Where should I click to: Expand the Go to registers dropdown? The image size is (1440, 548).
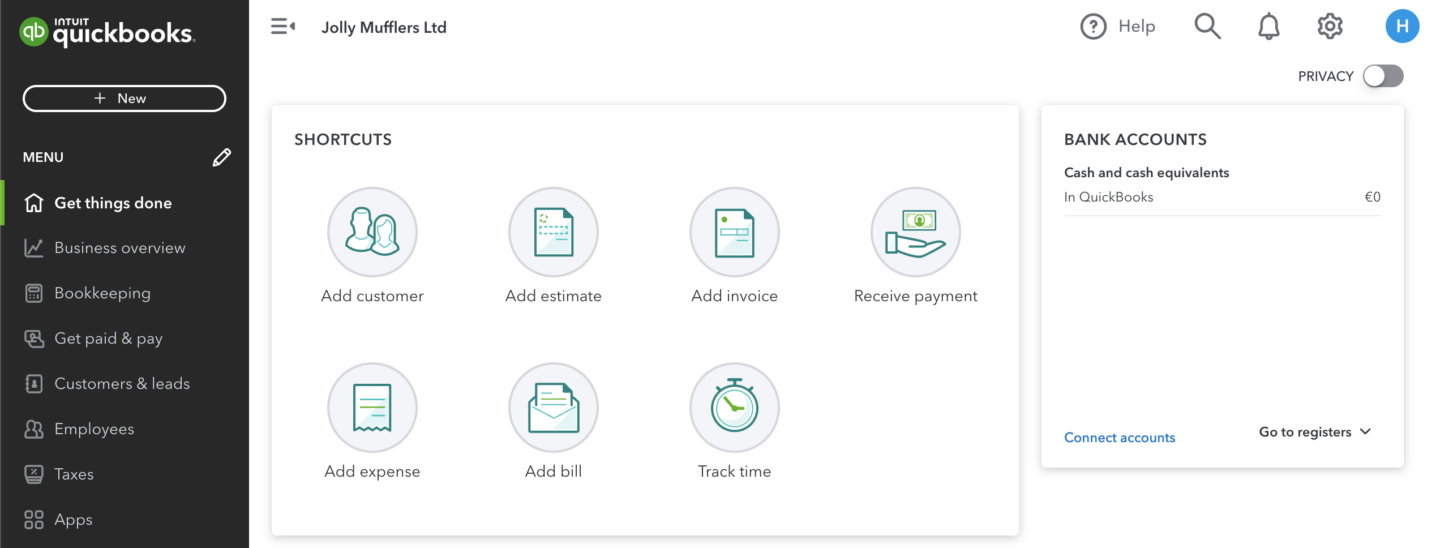pyautogui.click(x=1315, y=432)
